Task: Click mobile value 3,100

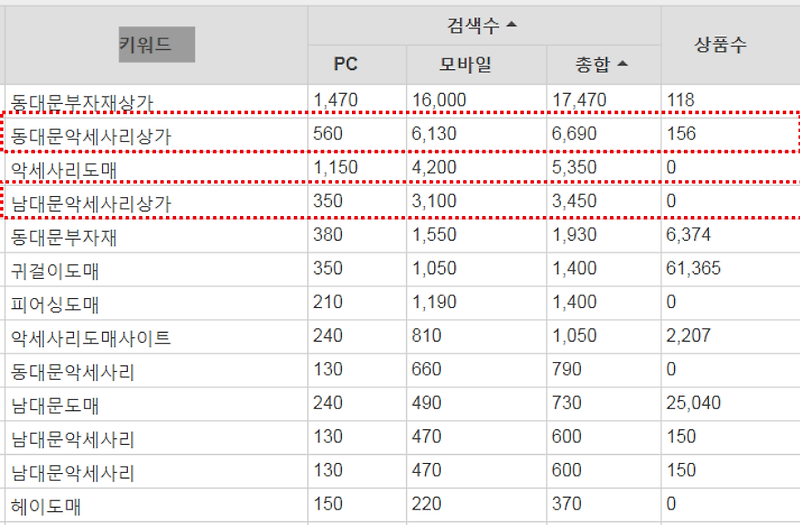Action: click(434, 201)
